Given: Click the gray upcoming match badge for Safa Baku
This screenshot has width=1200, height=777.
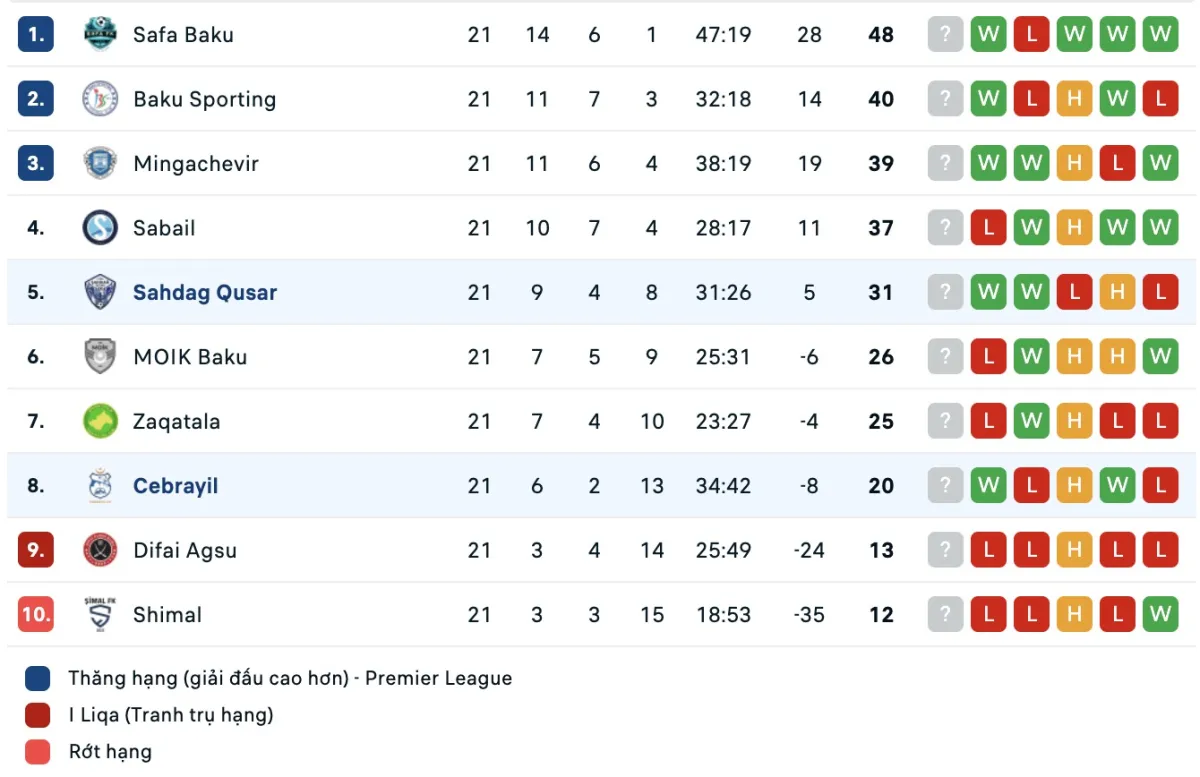Looking at the screenshot, I should 945,35.
